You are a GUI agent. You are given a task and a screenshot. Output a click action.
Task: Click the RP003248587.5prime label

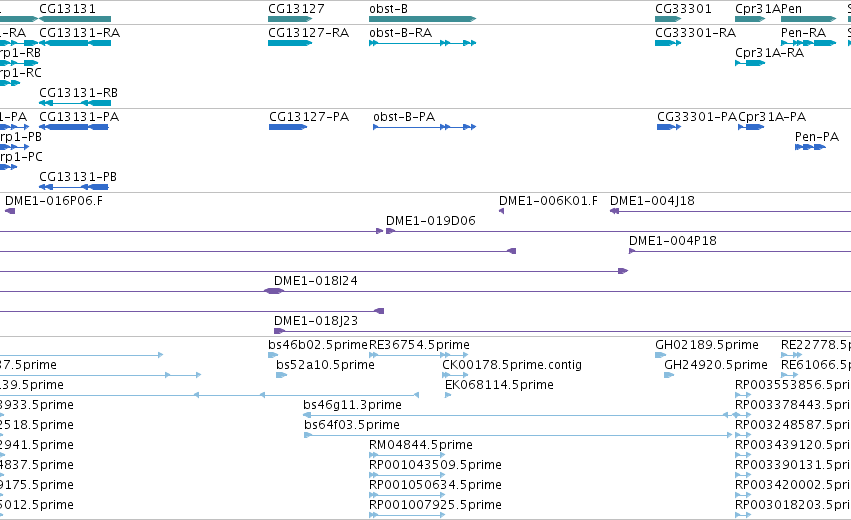(793, 424)
